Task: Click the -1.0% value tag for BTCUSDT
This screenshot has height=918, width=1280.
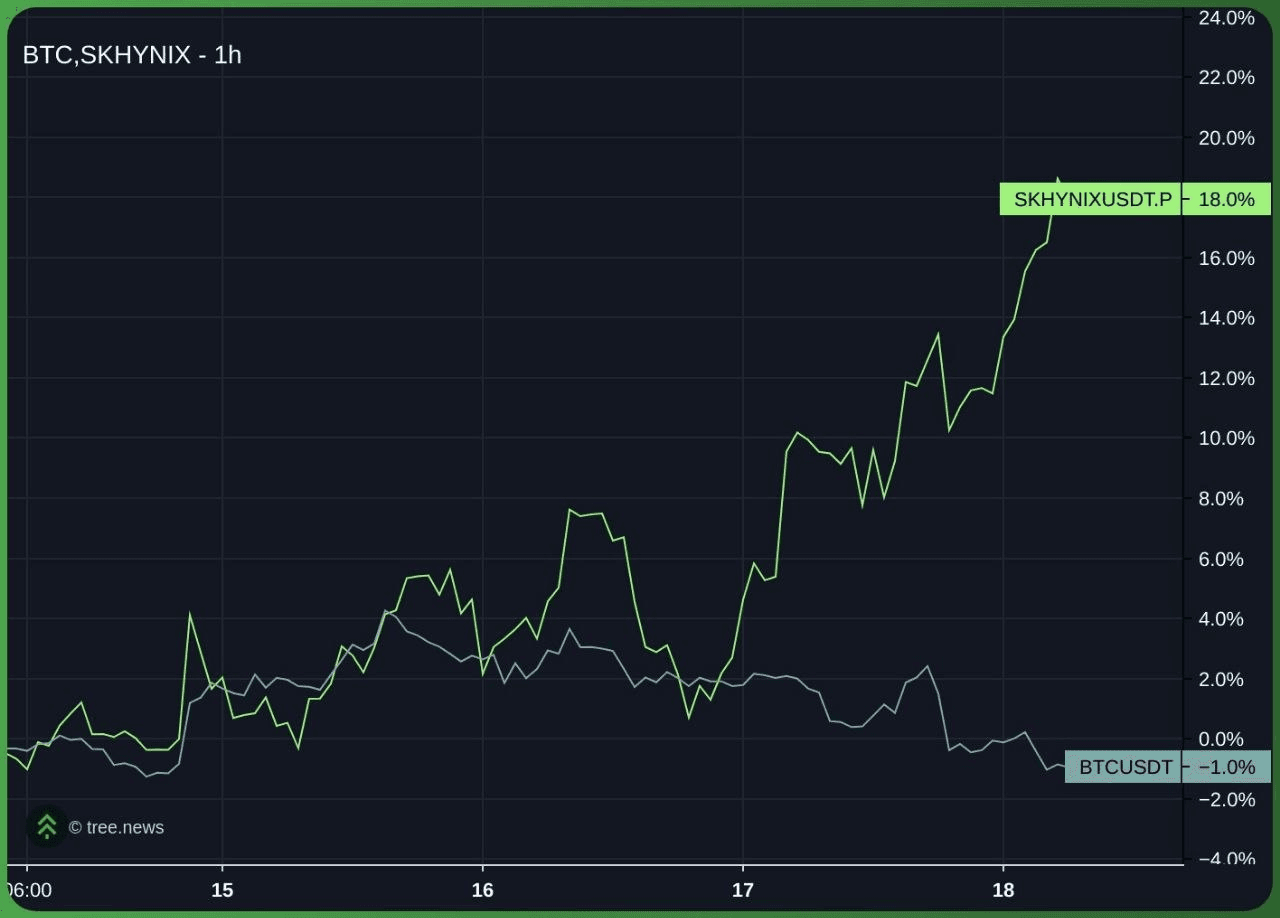Action: [1226, 767]
